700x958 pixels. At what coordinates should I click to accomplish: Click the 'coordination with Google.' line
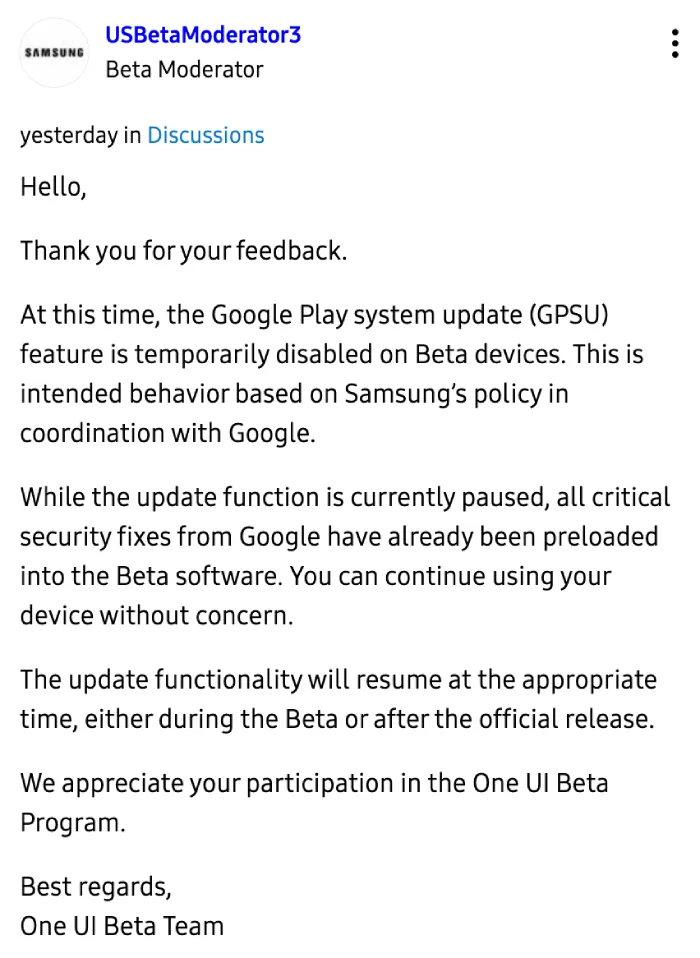167,433
